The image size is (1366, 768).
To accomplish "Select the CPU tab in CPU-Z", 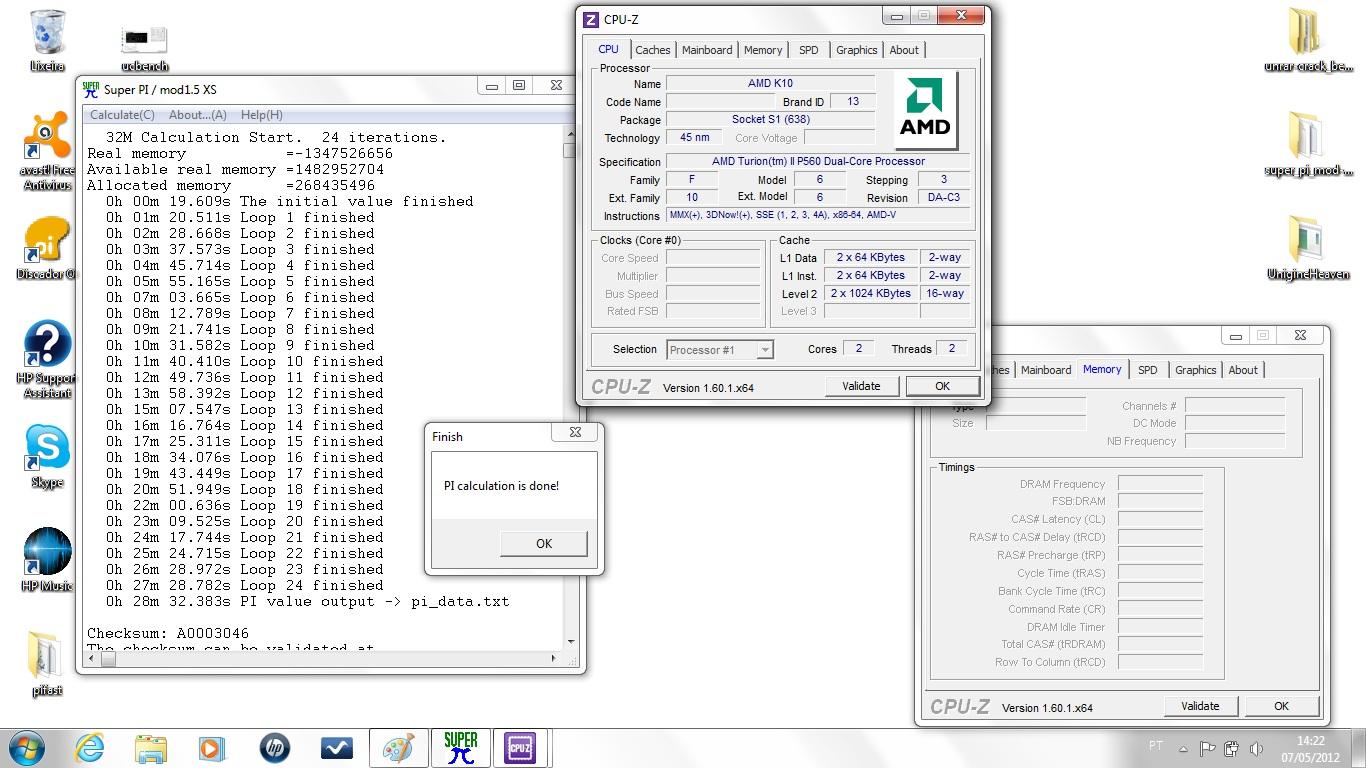I will pos(608,49).
